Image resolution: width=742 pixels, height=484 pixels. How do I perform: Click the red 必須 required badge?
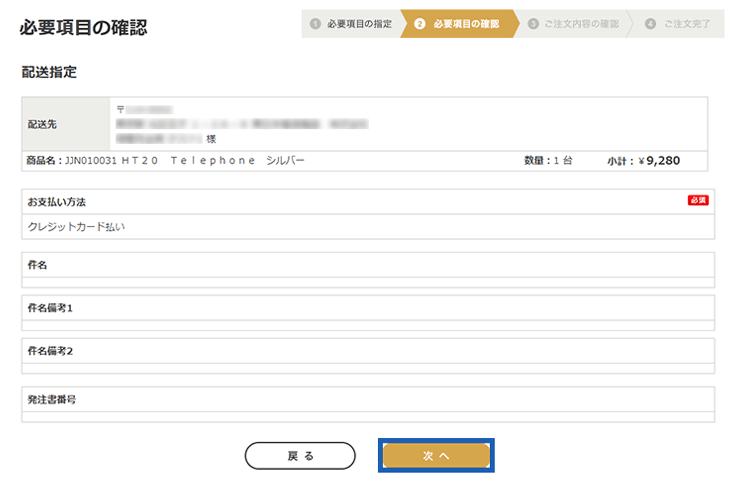pyautogui.click(x=698, y=200)
